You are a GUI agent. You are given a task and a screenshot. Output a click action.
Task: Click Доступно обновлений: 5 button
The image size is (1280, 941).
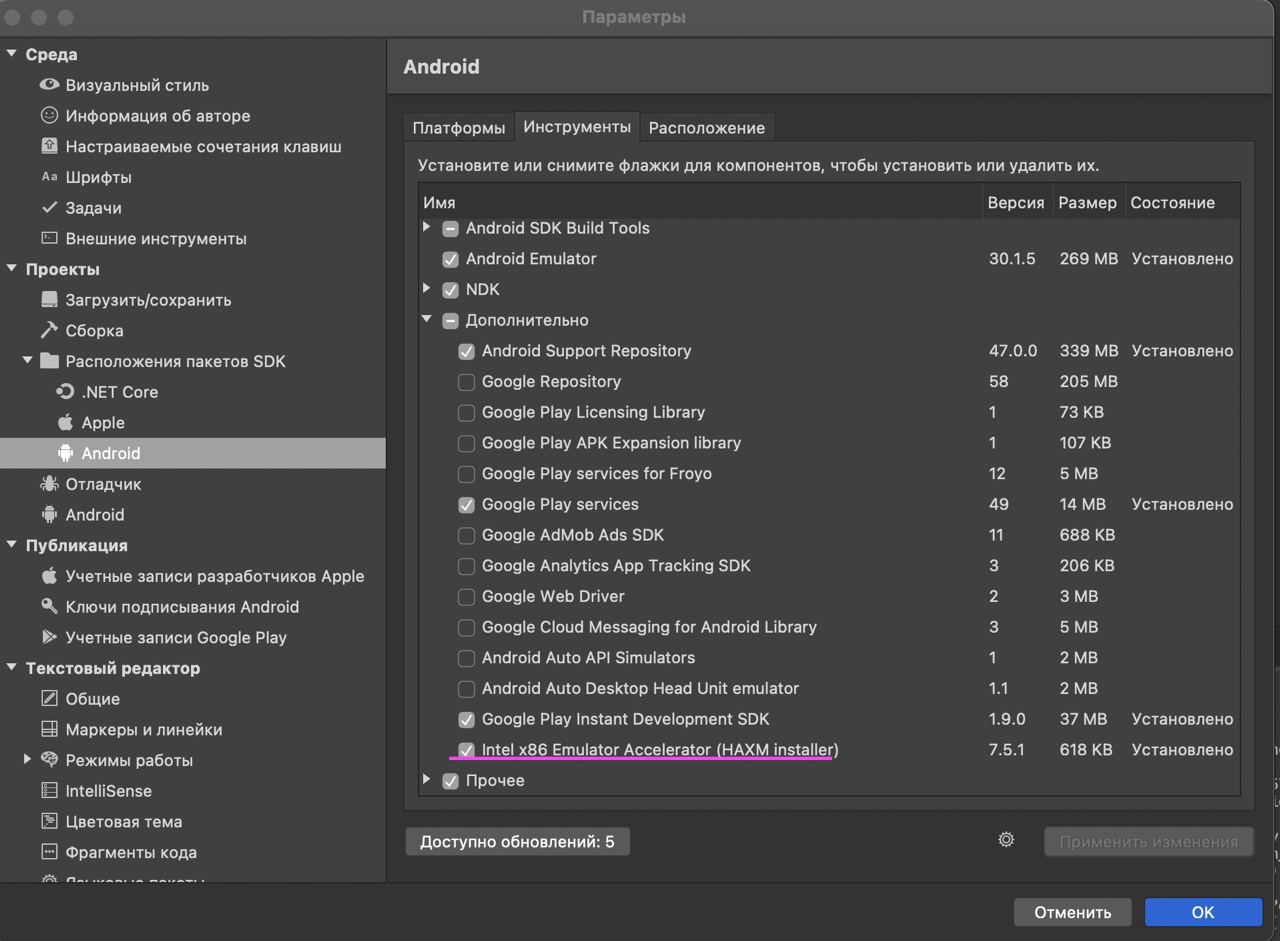(517, 842)
